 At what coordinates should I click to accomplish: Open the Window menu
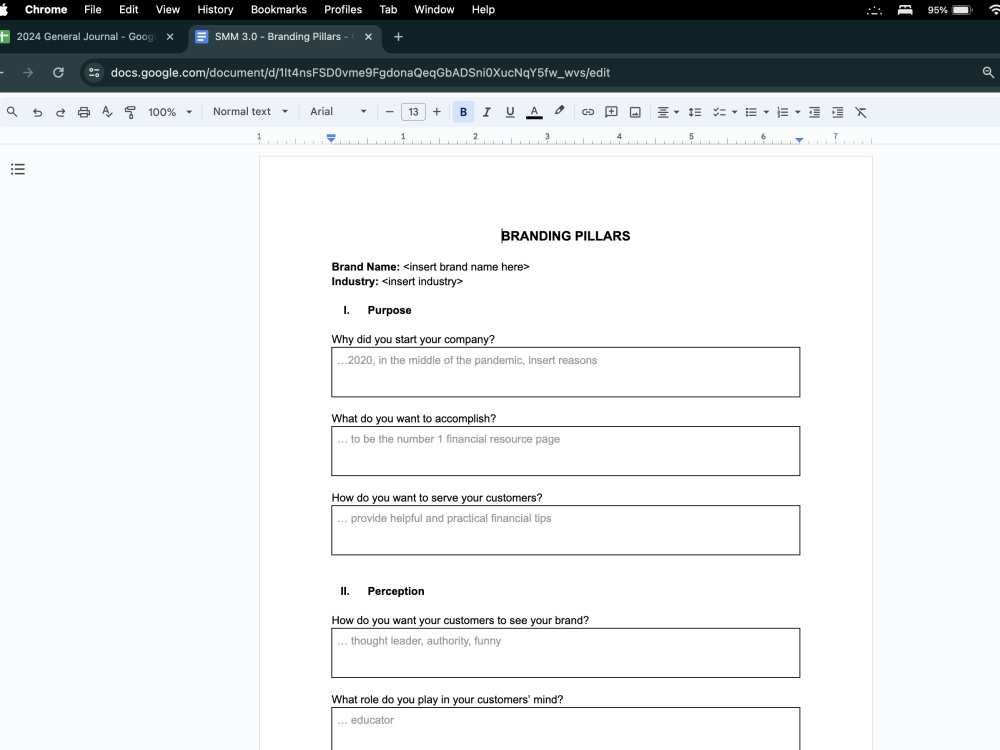pos(434,10)
